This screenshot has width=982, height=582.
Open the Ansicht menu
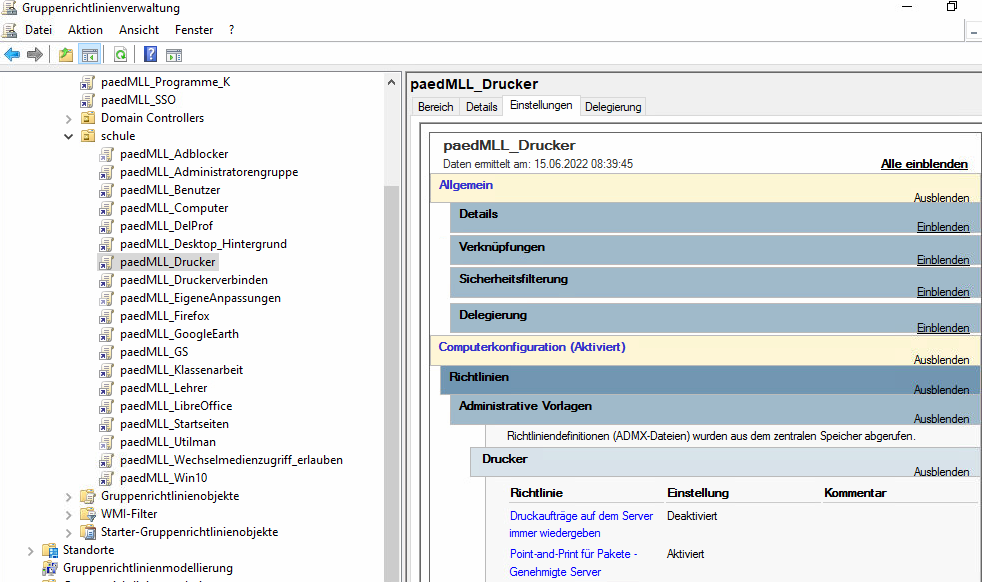[139, 30]
